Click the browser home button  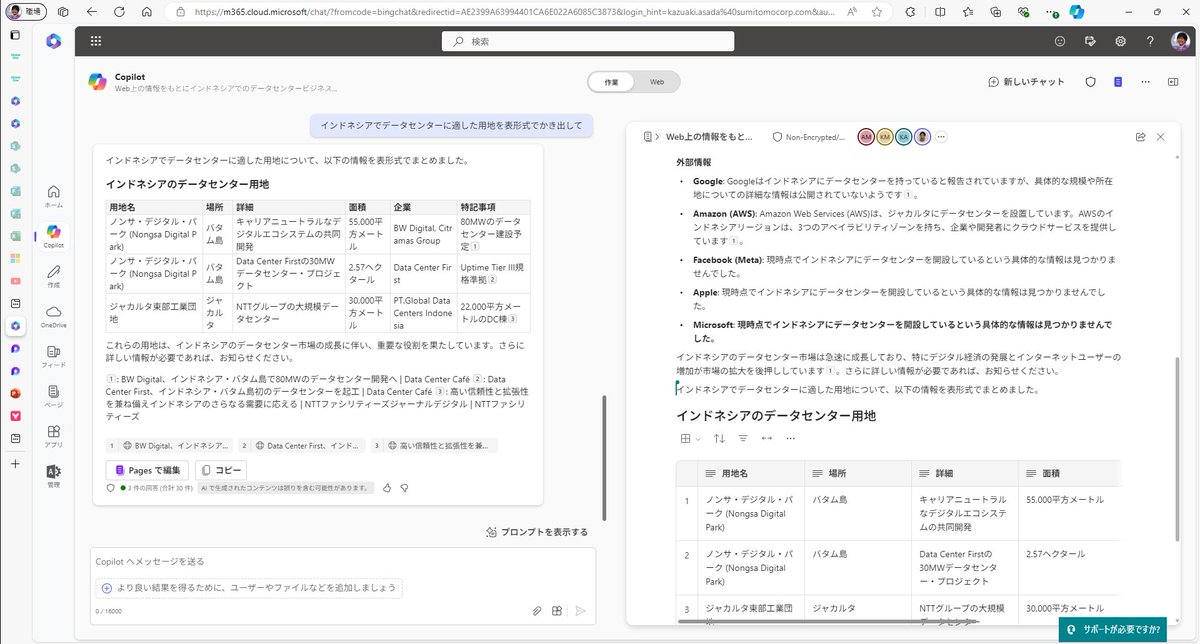(147, 12)
